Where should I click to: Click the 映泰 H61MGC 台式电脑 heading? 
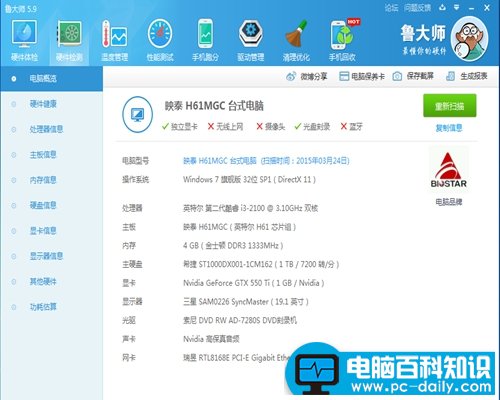[x=214, y=106]
